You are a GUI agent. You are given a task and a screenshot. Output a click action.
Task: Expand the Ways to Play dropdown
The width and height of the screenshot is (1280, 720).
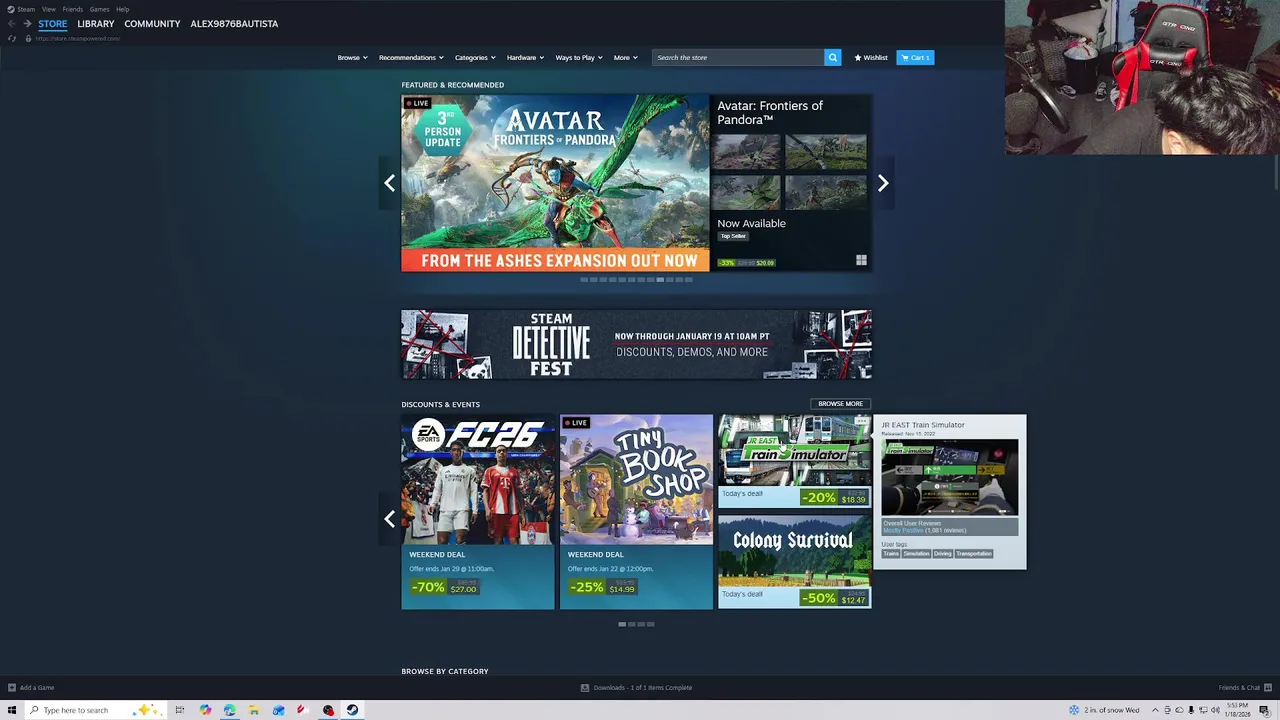[579, 57]
